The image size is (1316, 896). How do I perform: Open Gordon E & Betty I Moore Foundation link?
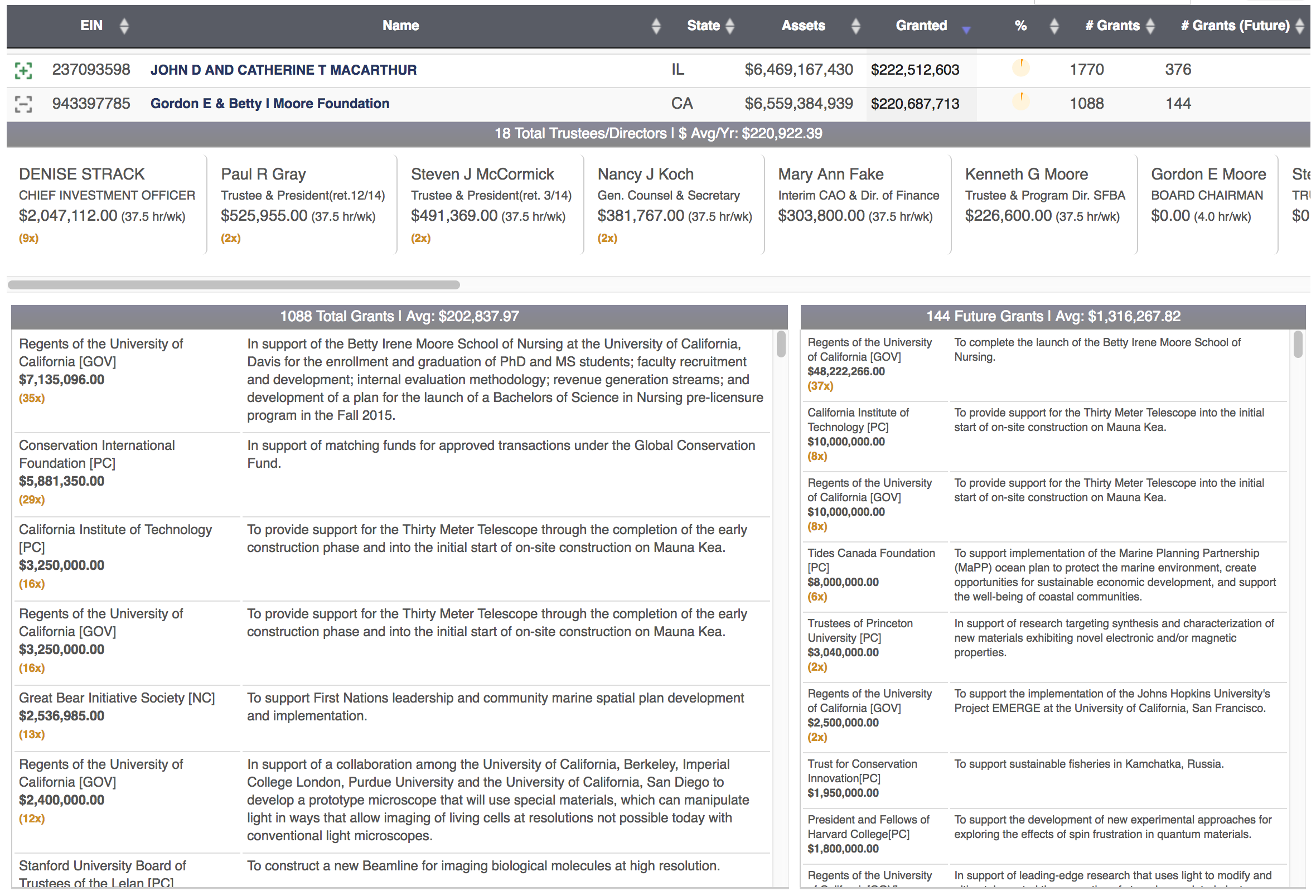(269, 104)
